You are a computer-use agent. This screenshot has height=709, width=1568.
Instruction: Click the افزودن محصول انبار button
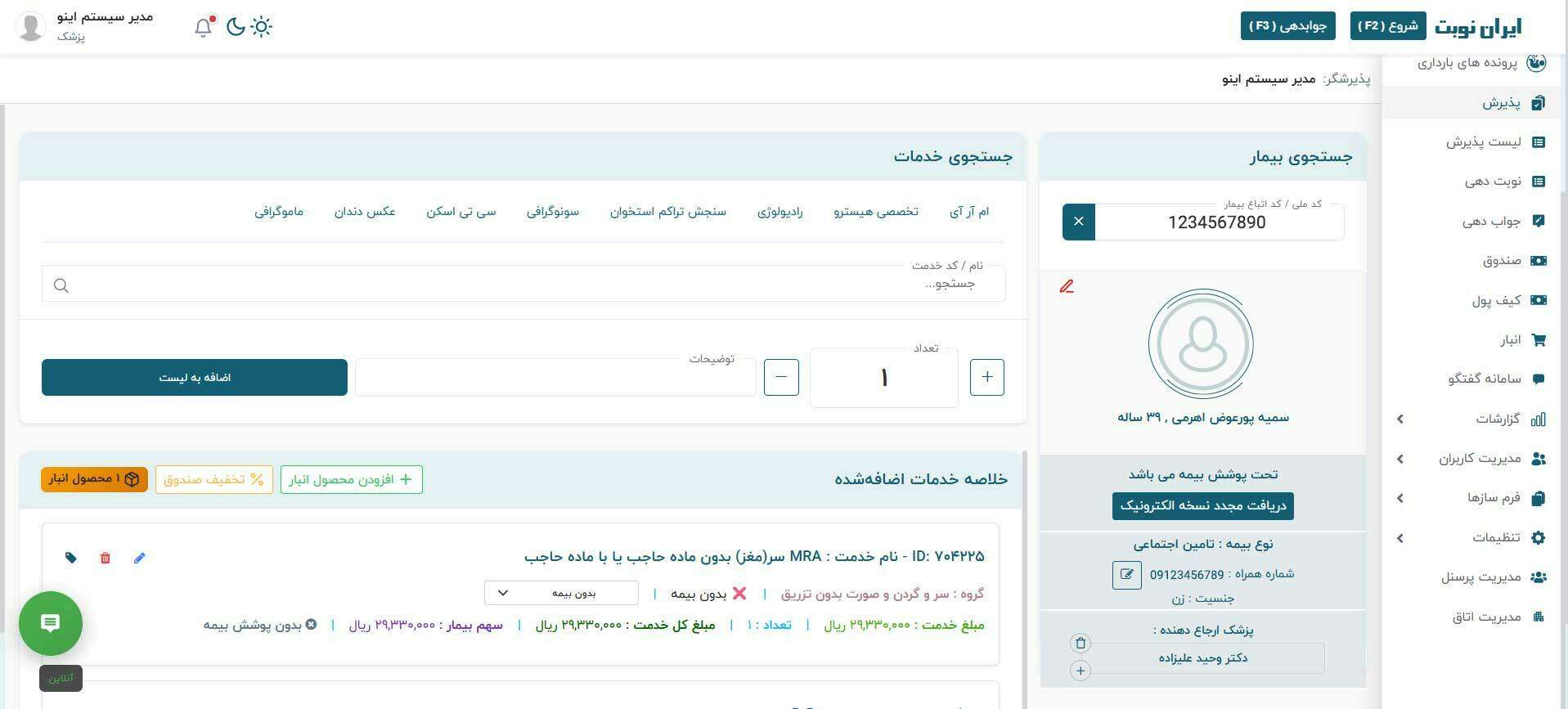[352, 479]
